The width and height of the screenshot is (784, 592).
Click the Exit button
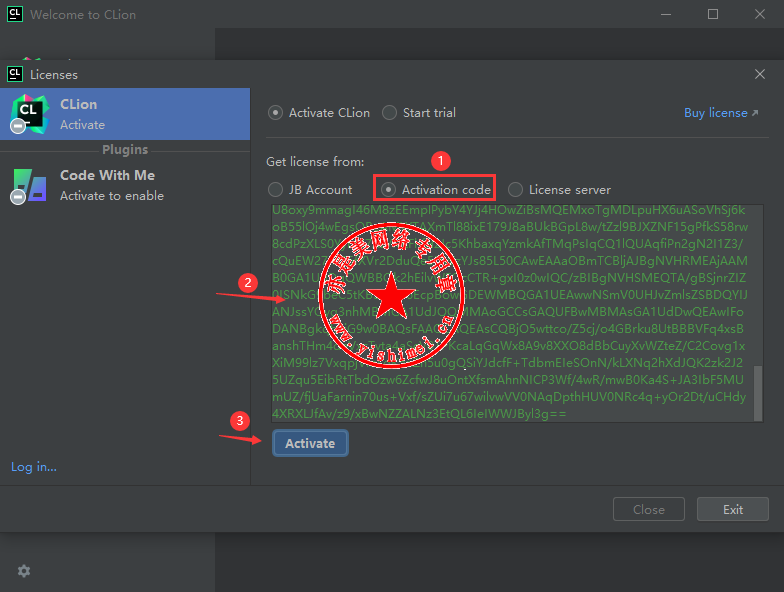tap(732, 510)
